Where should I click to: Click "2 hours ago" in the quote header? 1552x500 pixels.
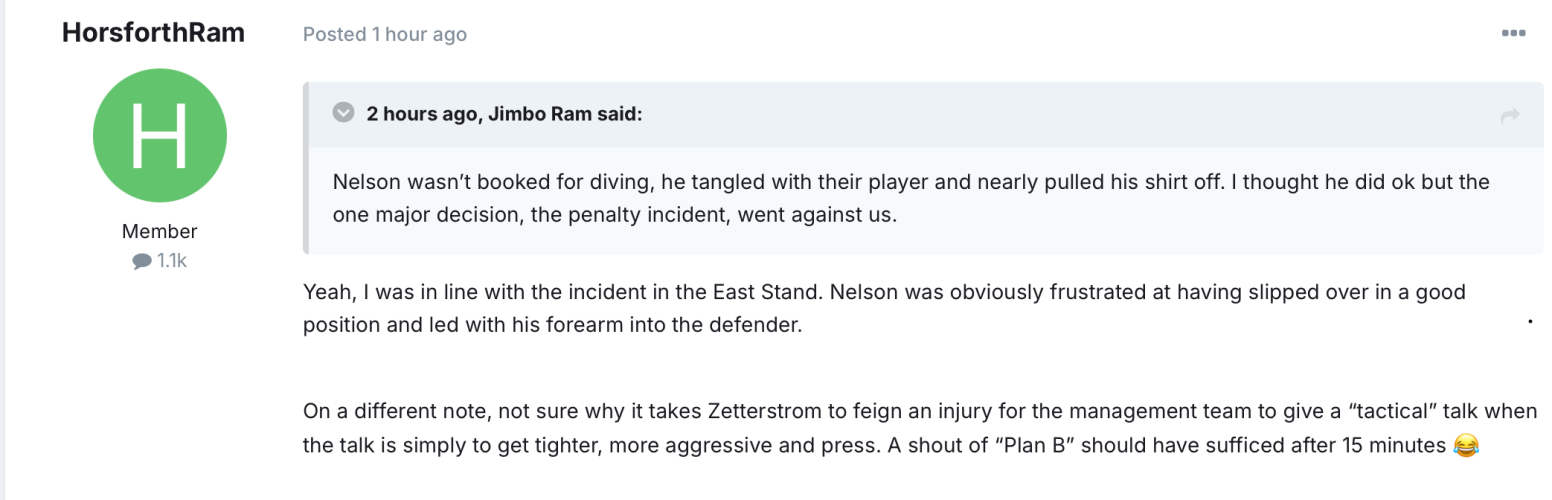point(424,113)
